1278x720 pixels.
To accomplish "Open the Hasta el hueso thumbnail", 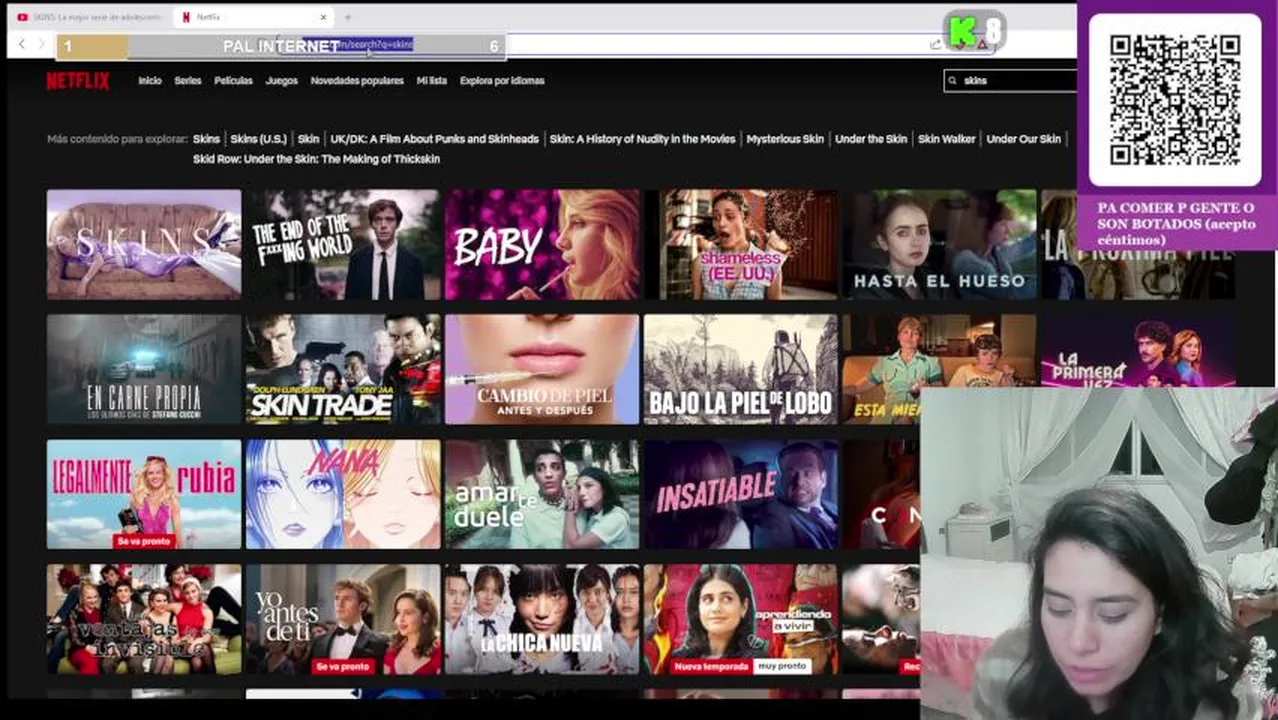I will coord(940,244).
